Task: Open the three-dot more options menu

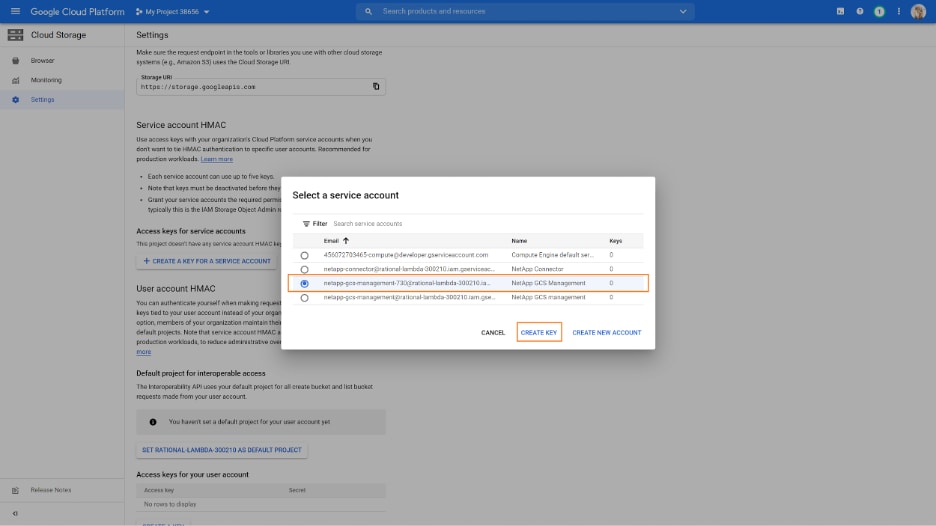Action: 898,11
